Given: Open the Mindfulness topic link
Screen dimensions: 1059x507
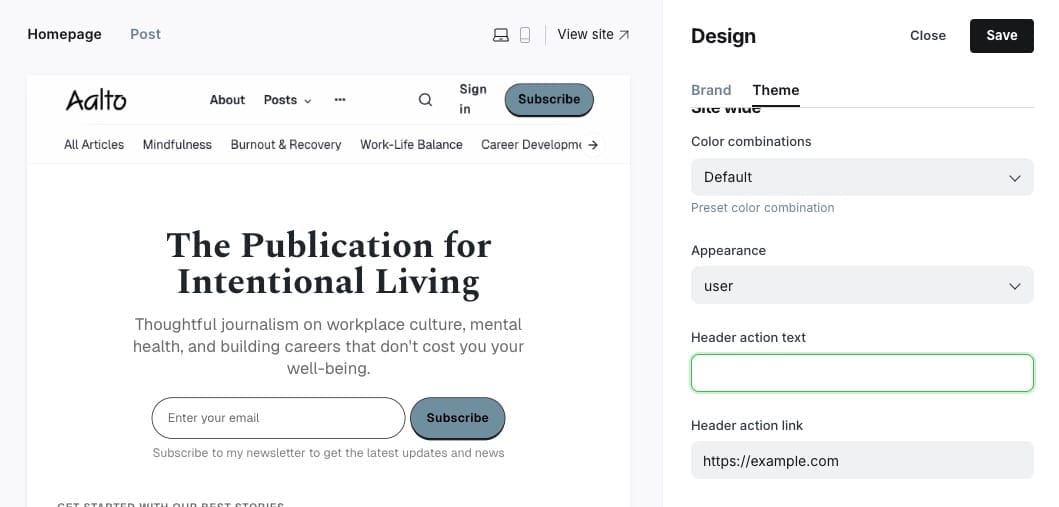Looking at the screenshot, I should click(177, 145).
